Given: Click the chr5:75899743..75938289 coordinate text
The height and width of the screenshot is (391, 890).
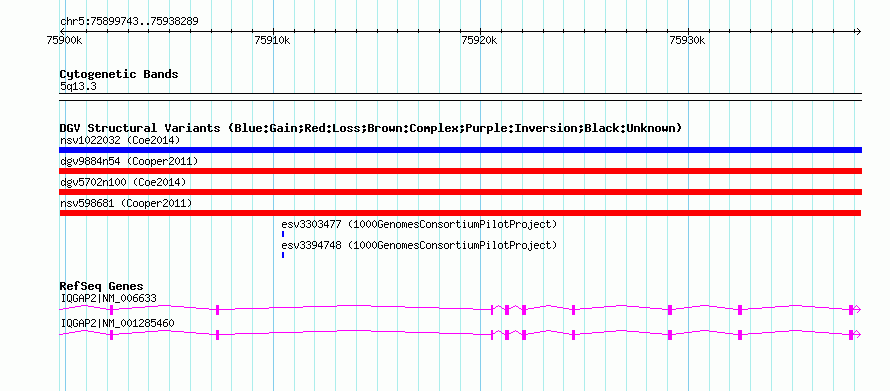Looking at the screenshot, I should (129, 22).
